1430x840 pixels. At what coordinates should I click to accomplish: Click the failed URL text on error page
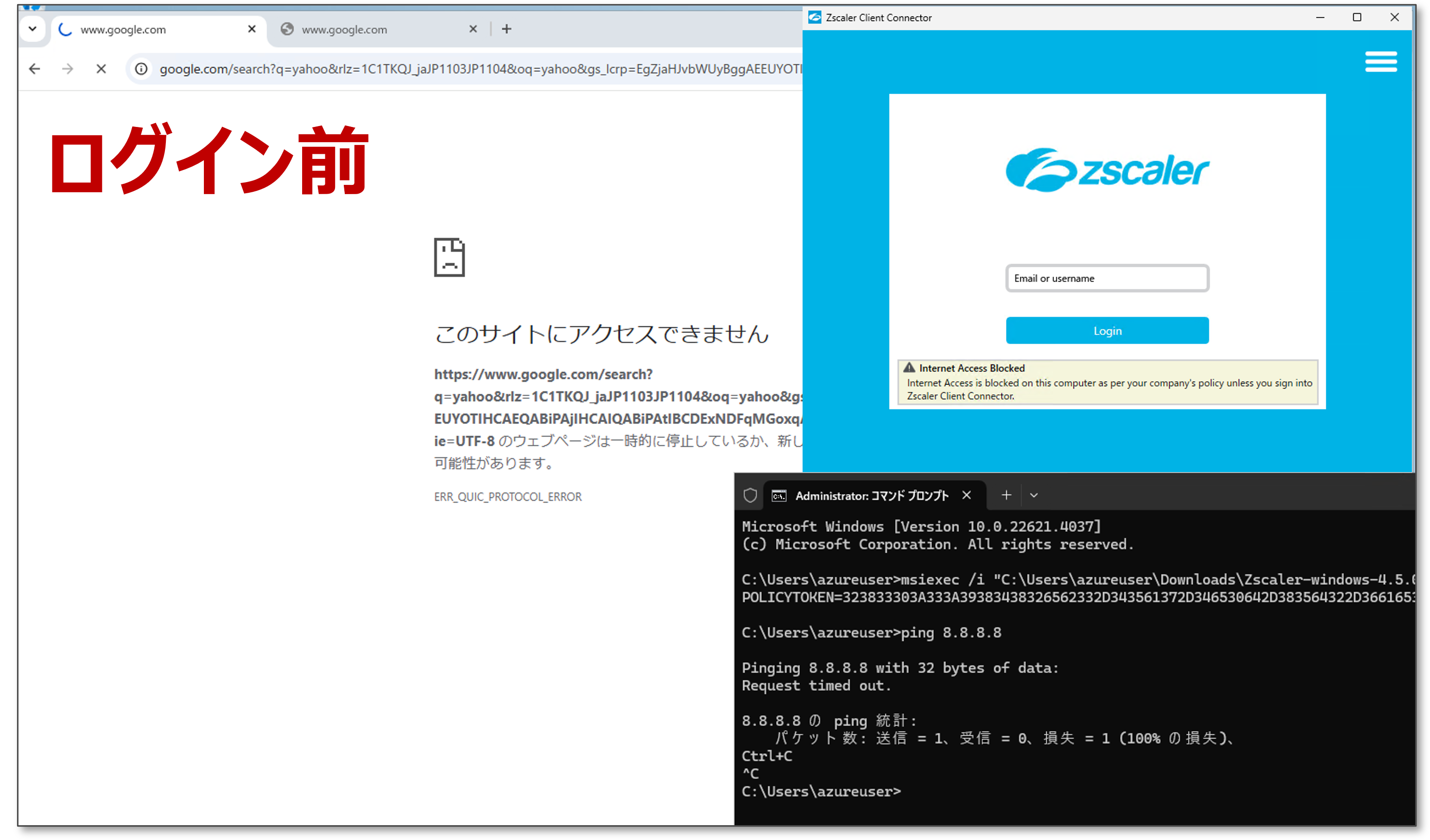click(619, 408)
